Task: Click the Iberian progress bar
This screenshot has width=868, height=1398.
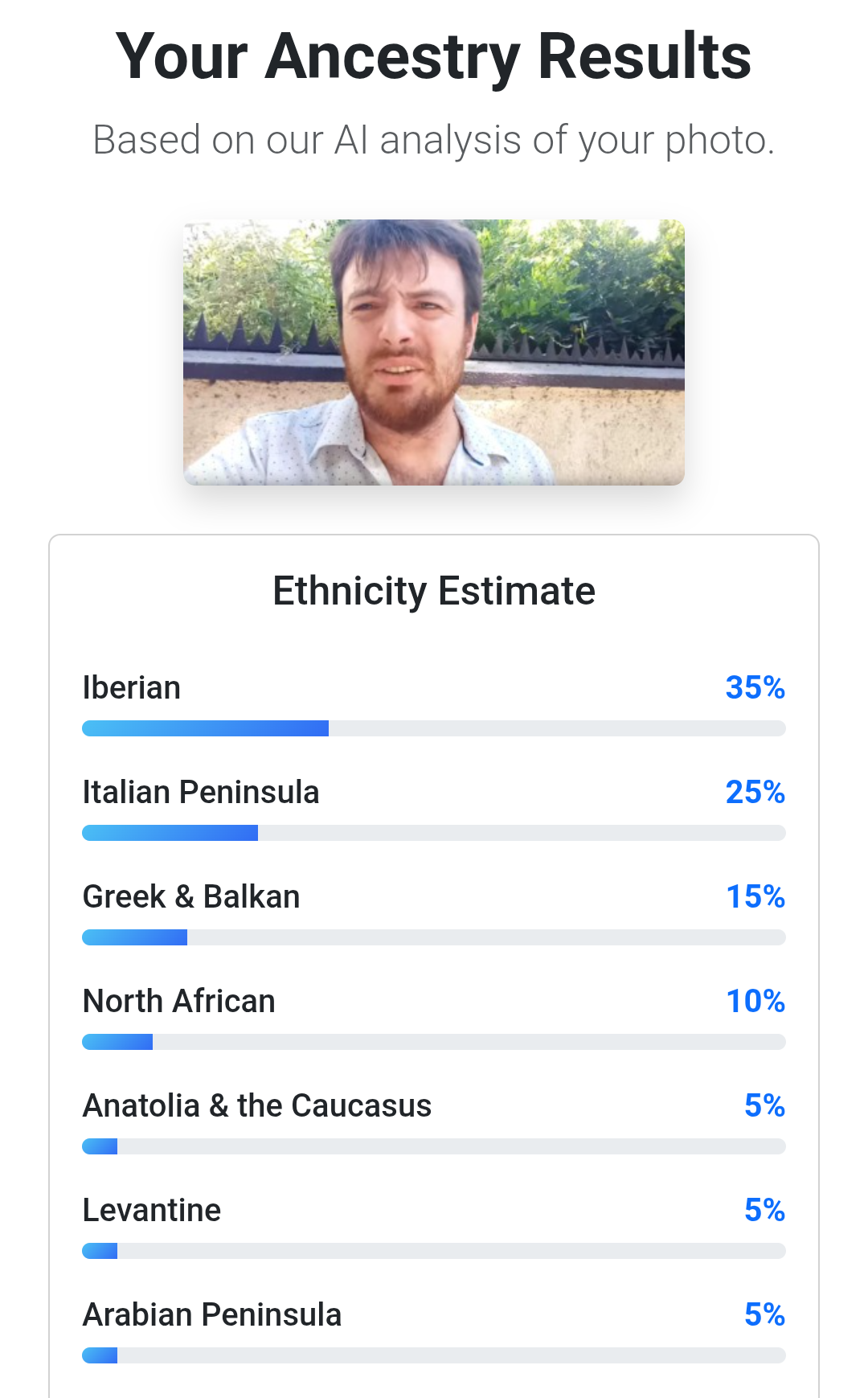Action: point(434,728)
